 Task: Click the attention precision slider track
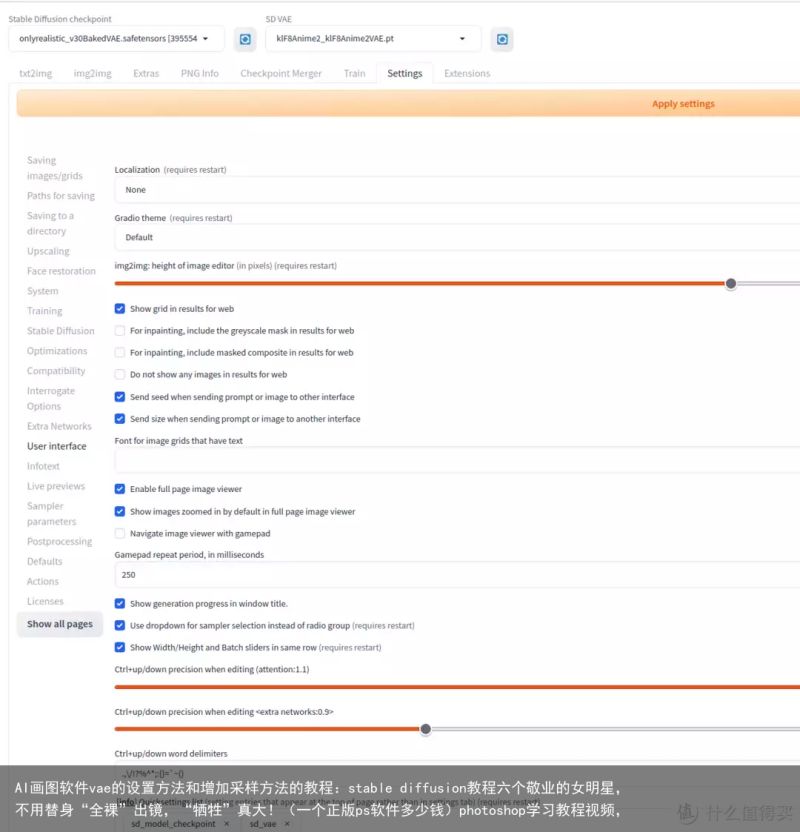(457, 687)
